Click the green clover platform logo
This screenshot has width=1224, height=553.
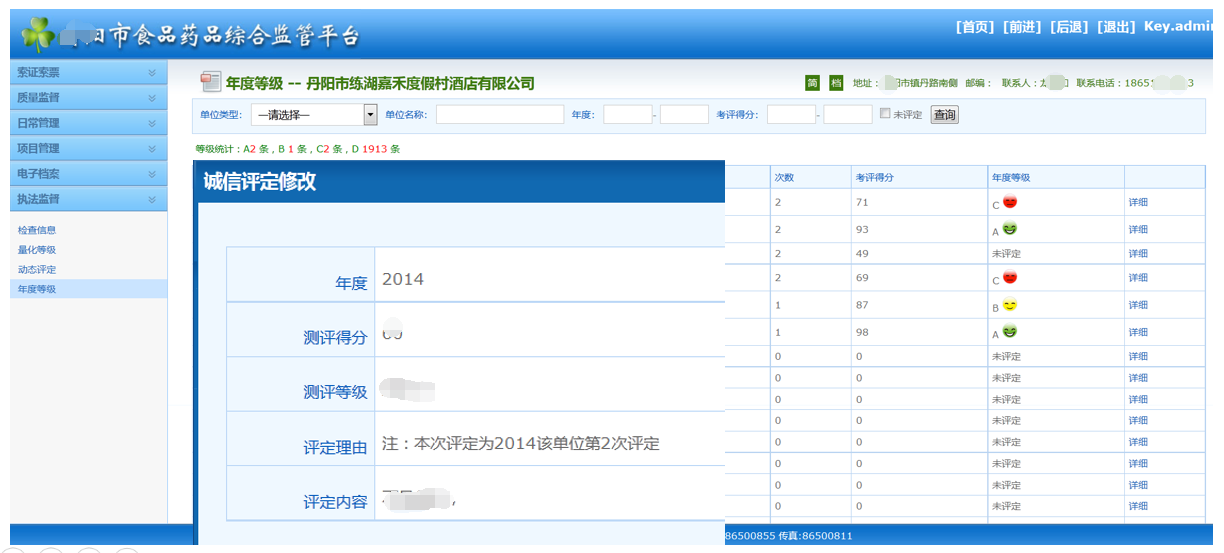pos(38,35)
